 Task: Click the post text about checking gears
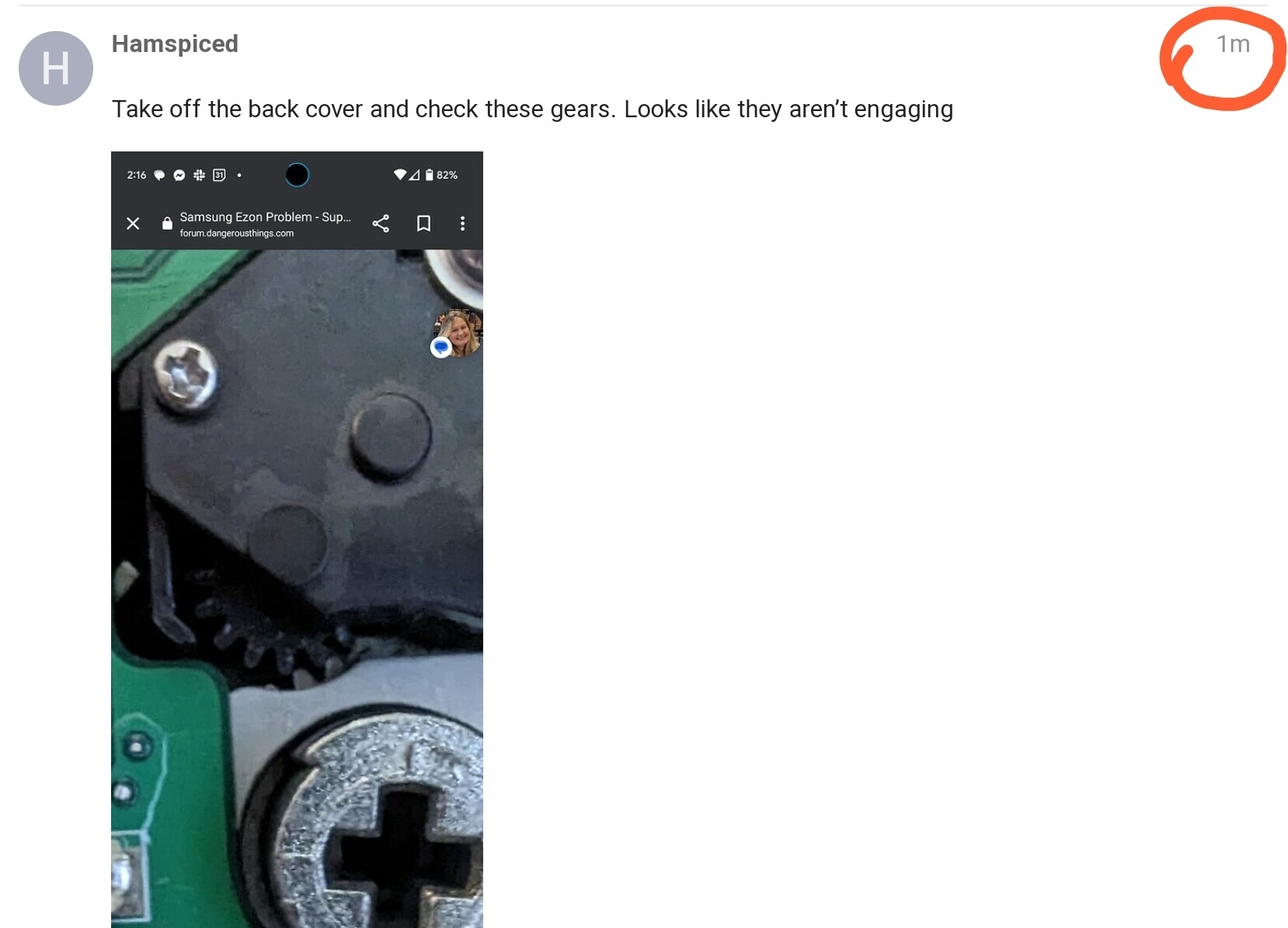[532, 109]
